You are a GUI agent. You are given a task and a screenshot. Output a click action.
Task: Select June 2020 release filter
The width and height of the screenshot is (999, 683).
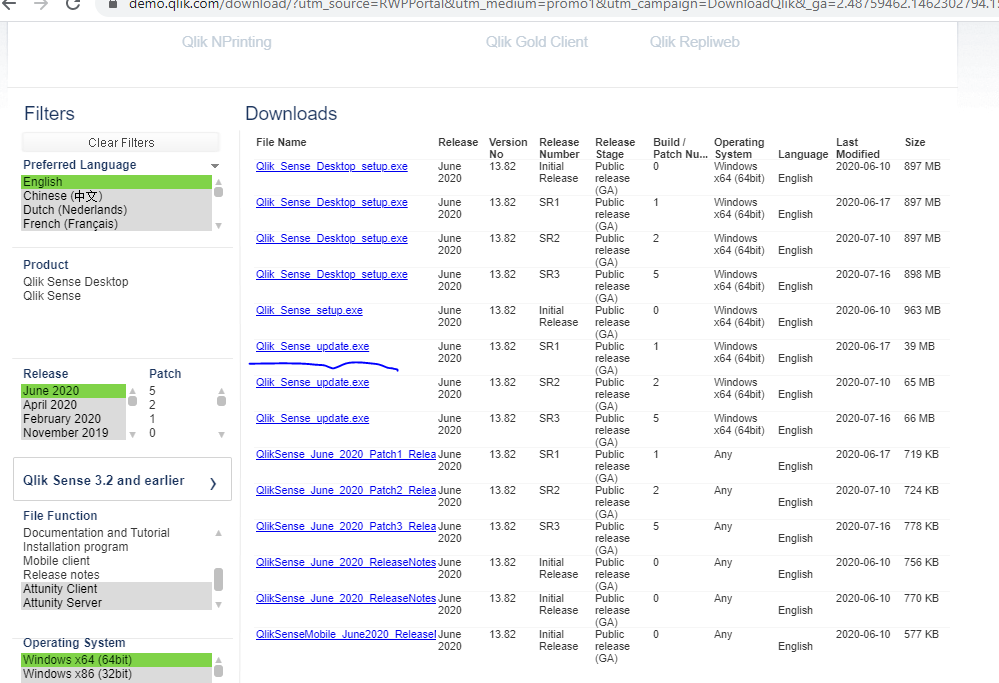click(x=74, y=391)
